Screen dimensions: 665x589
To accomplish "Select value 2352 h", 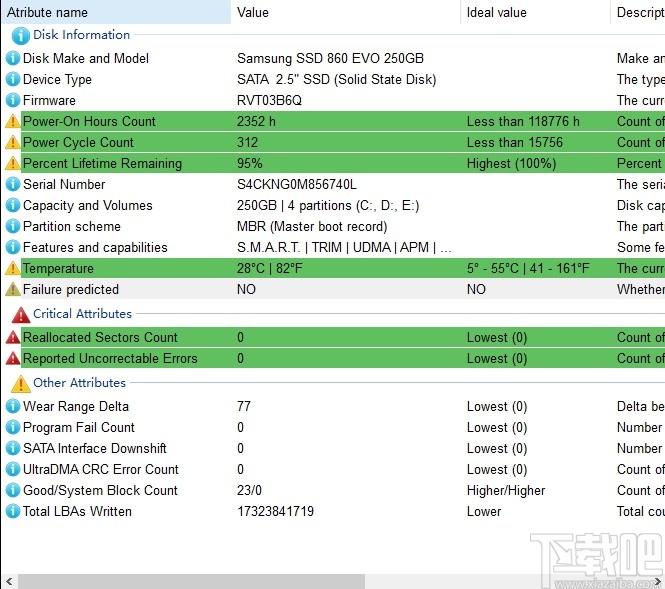I will [x=256, y=121].
